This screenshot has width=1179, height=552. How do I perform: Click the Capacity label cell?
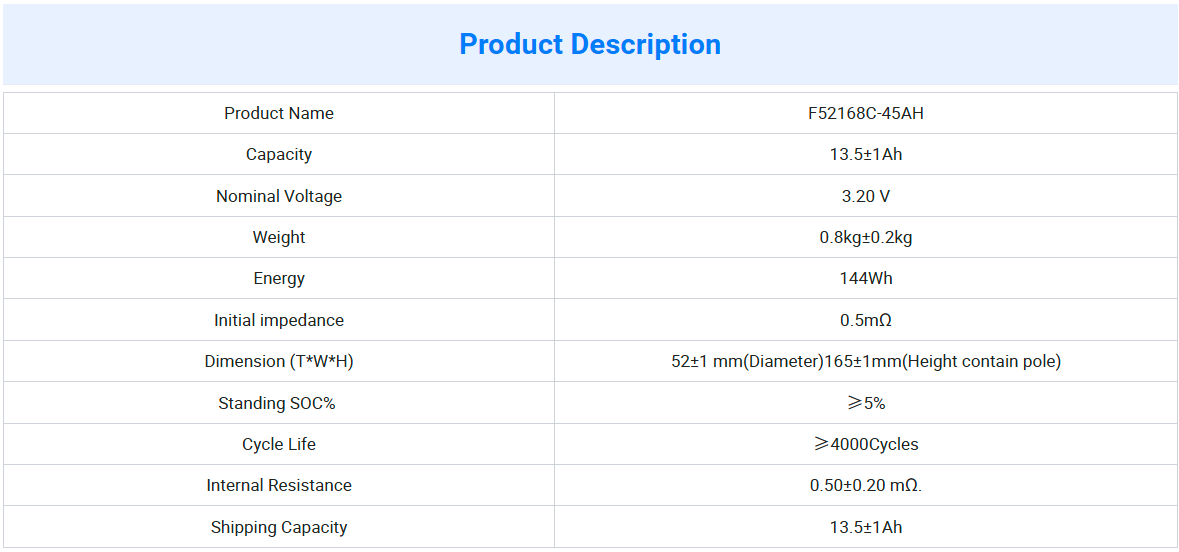tap(279, 155)
